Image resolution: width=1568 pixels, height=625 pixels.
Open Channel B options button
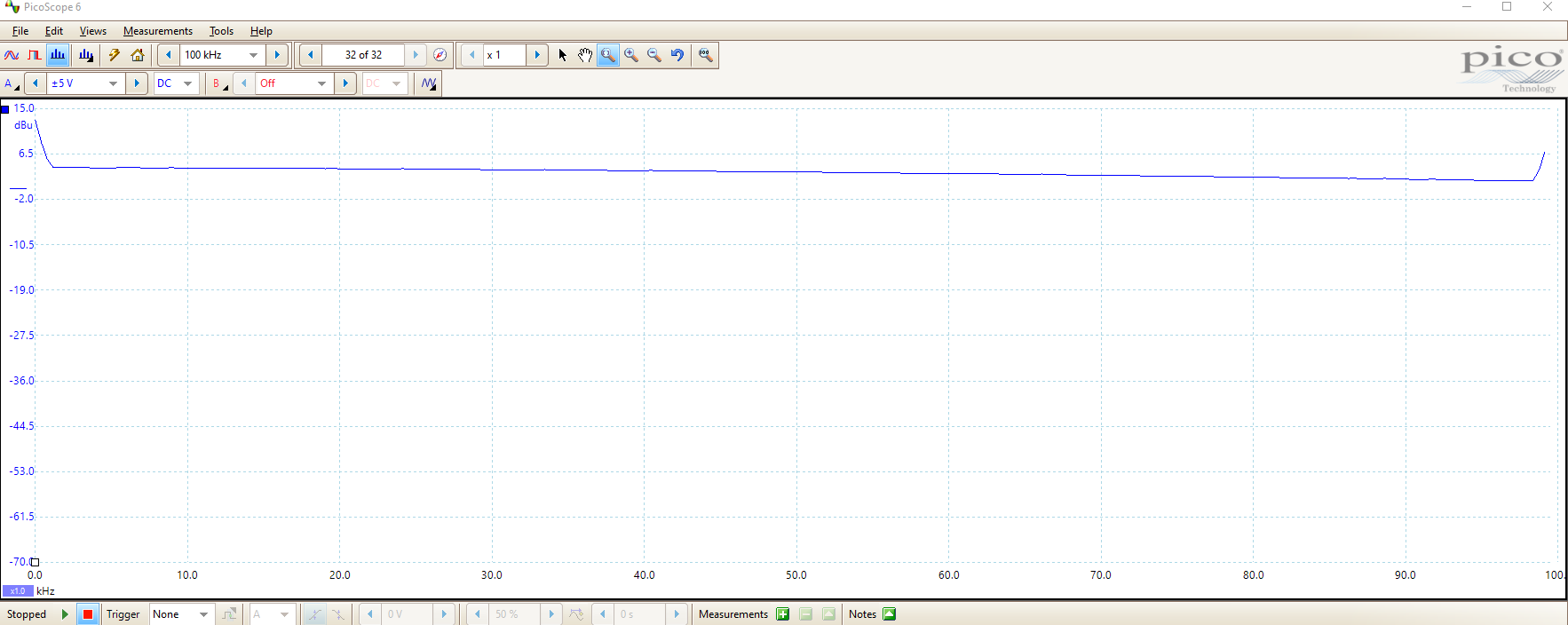coord(219,83)
